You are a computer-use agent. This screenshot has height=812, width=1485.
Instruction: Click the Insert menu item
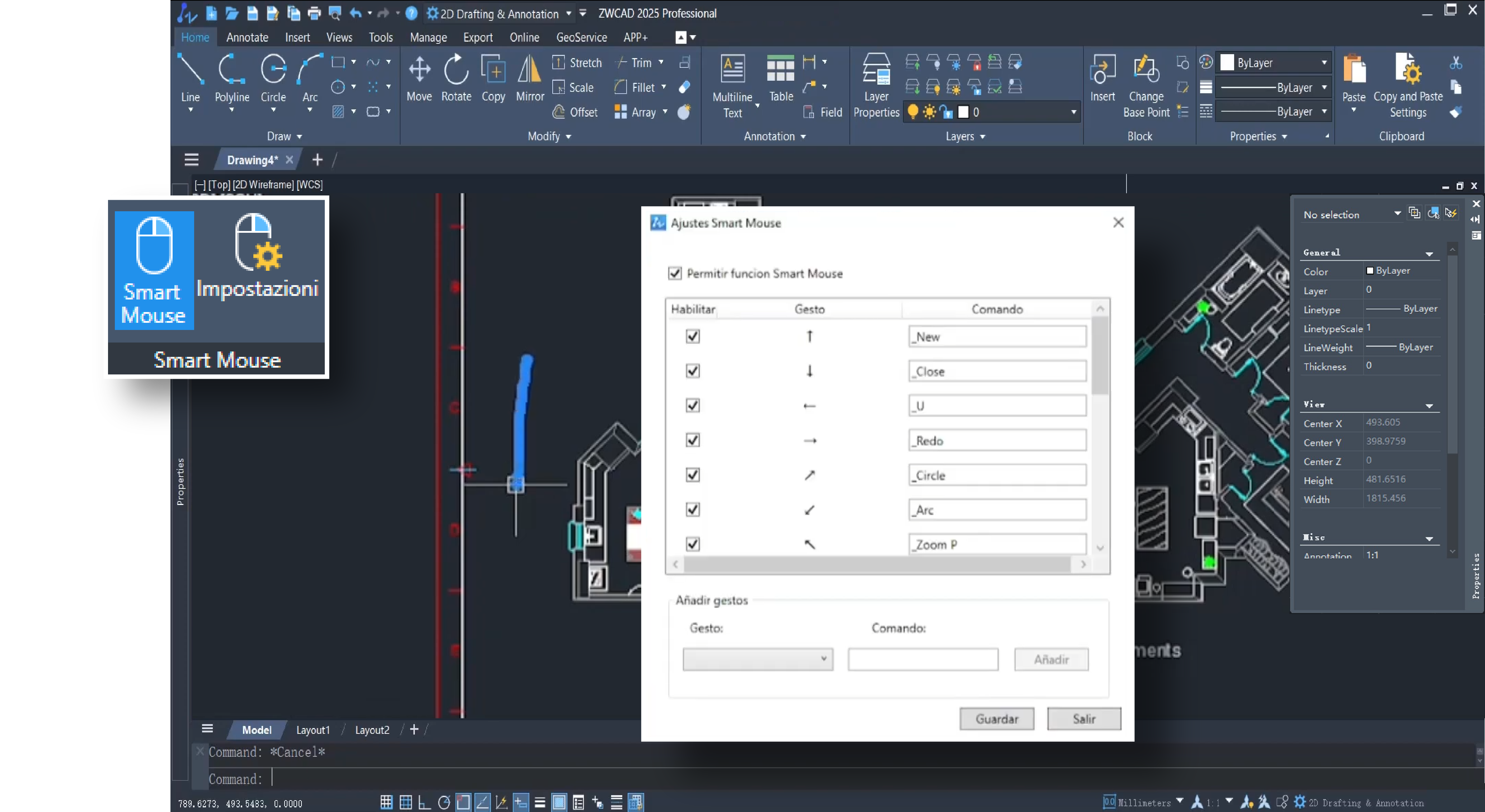pyautogui.click(x=298, y=37)
